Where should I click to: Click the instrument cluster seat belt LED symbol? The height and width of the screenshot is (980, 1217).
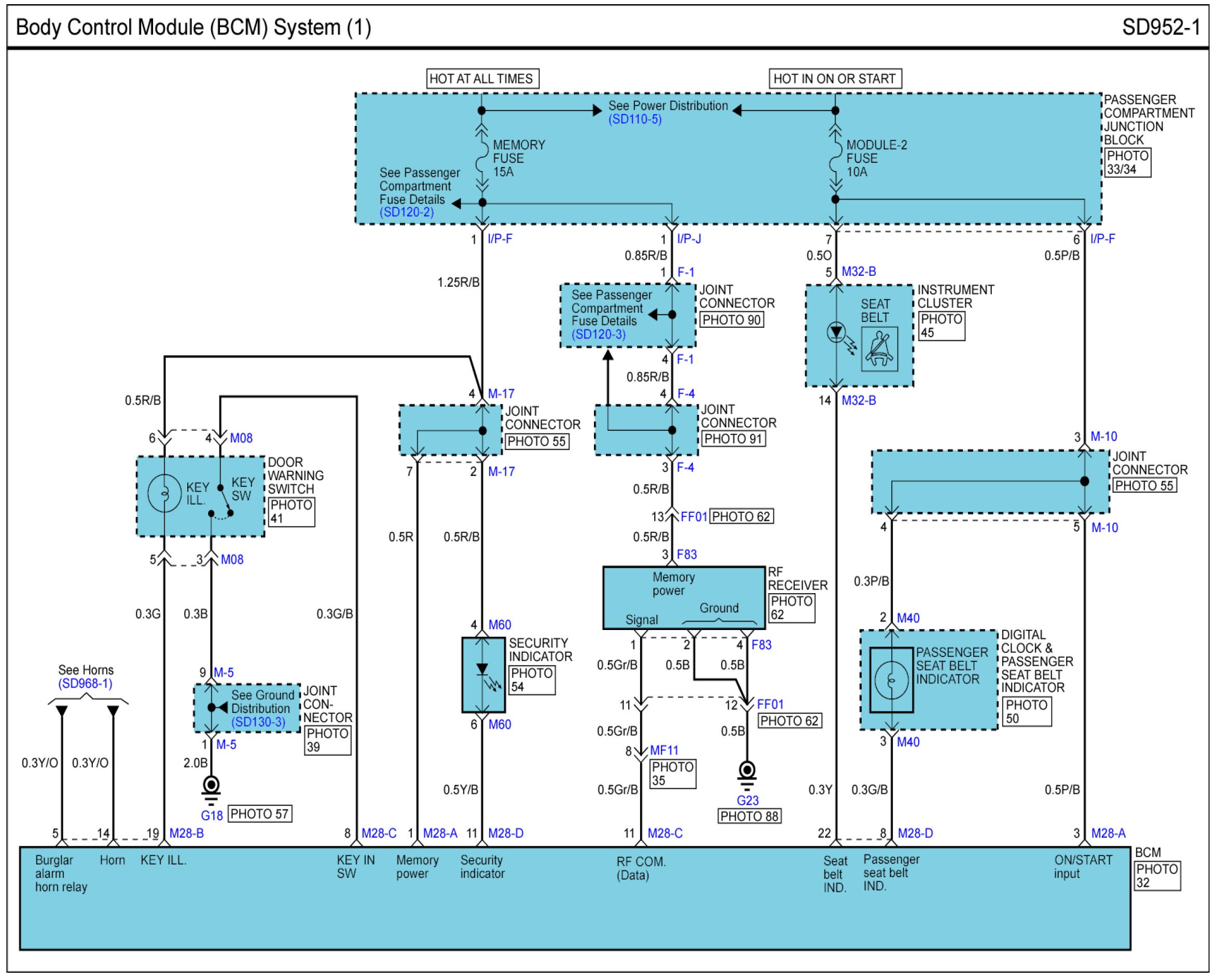point(836,332)
